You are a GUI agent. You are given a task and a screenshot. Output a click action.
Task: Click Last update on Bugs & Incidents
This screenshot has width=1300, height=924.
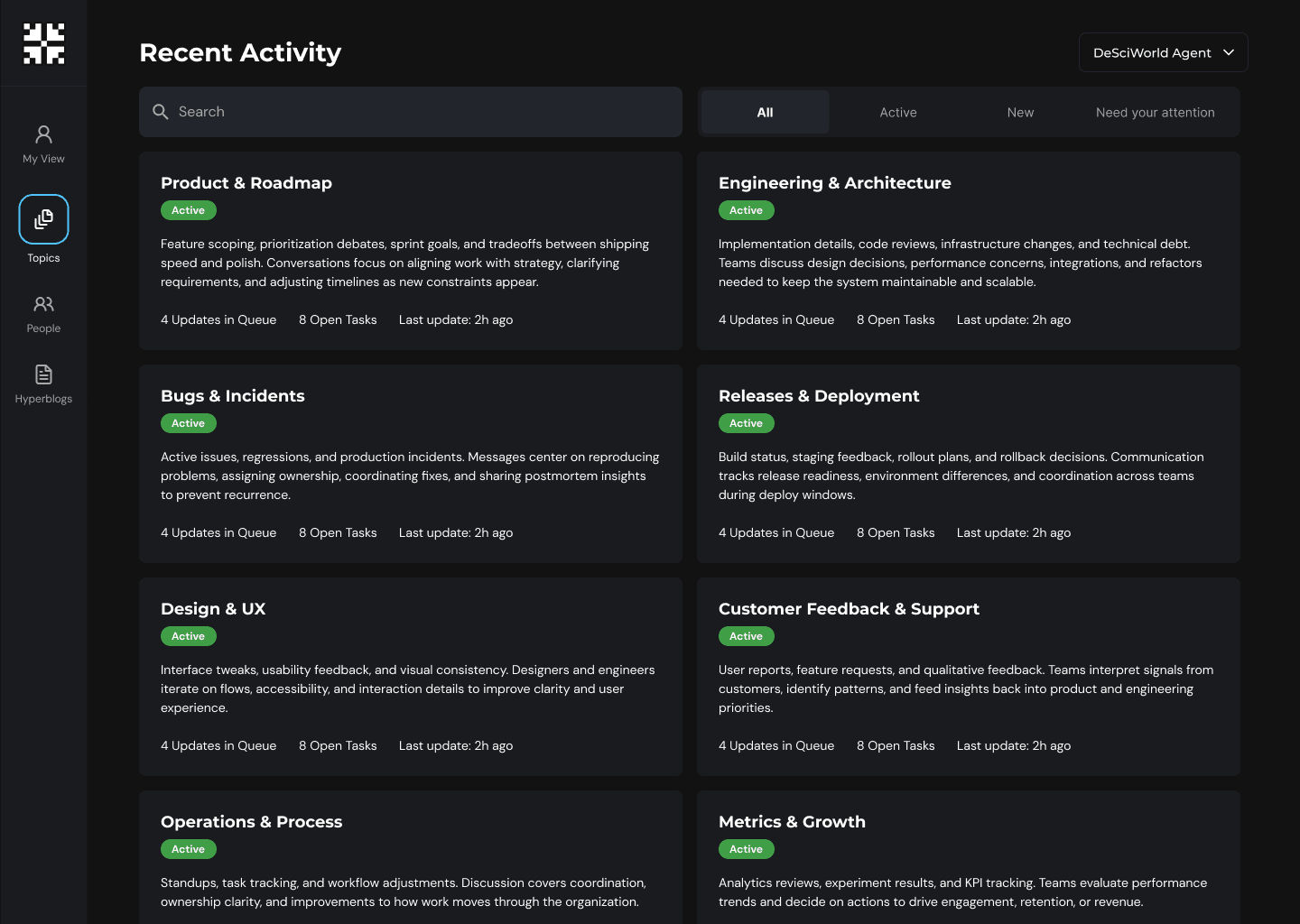click(456, 532)
